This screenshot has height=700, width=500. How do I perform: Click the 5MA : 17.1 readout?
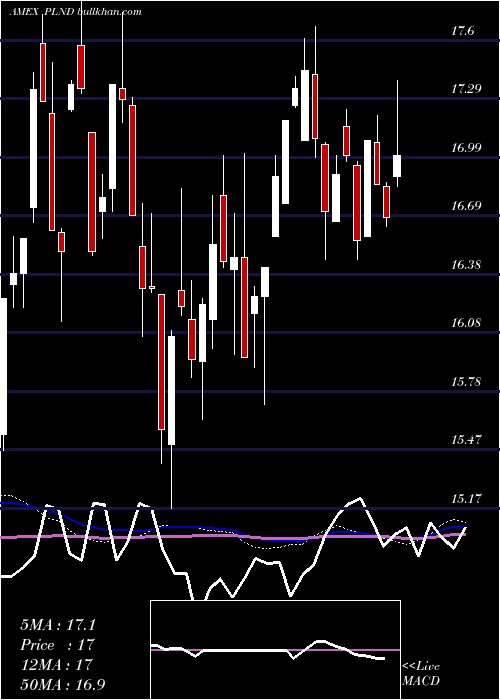pos(58,625)
